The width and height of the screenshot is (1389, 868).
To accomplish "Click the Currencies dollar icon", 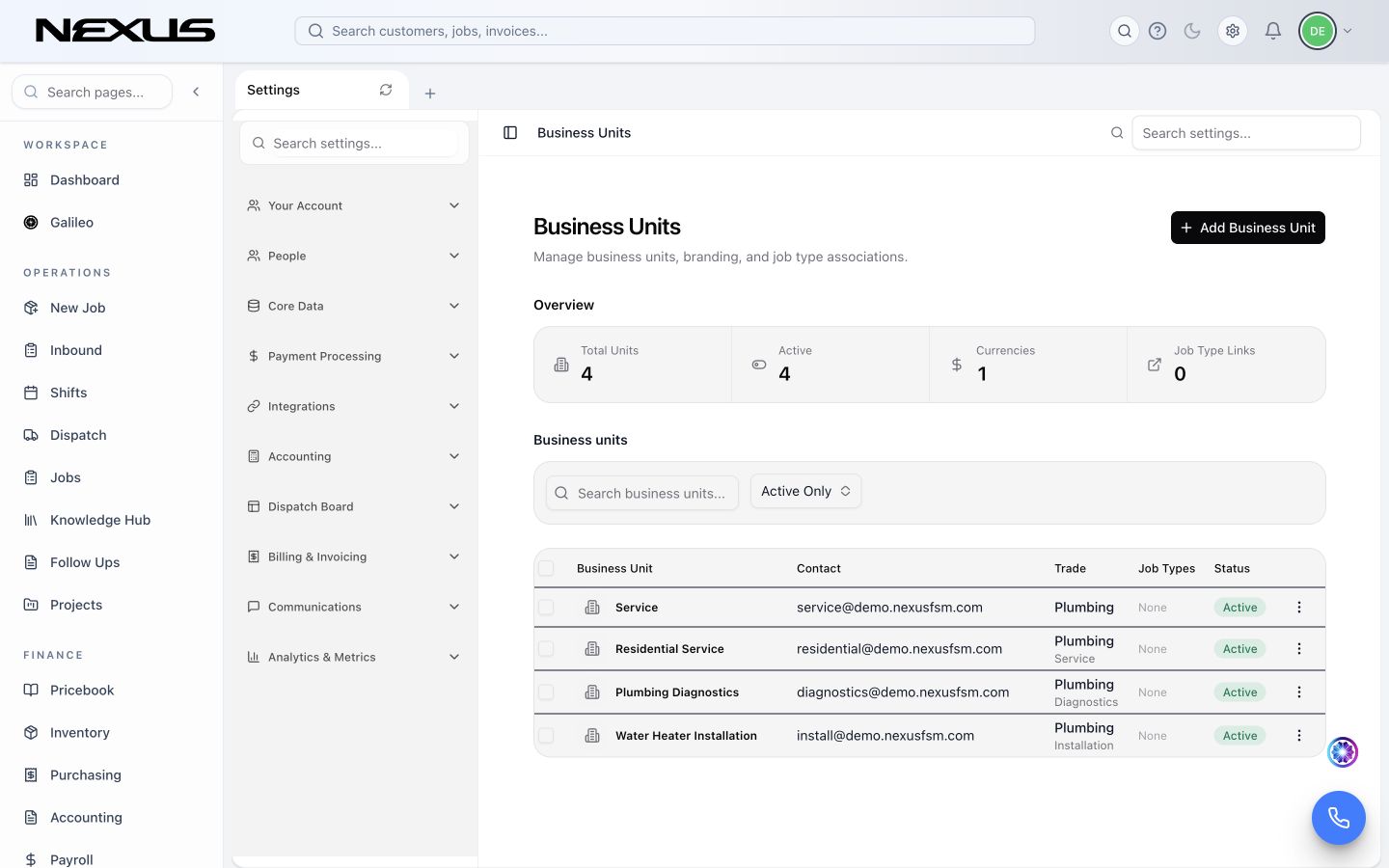I will (956, 365).
